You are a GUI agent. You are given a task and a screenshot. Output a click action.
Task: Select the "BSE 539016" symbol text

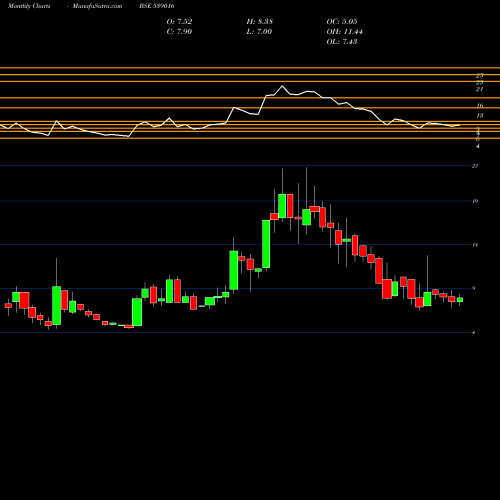click(x=157, y=6)
